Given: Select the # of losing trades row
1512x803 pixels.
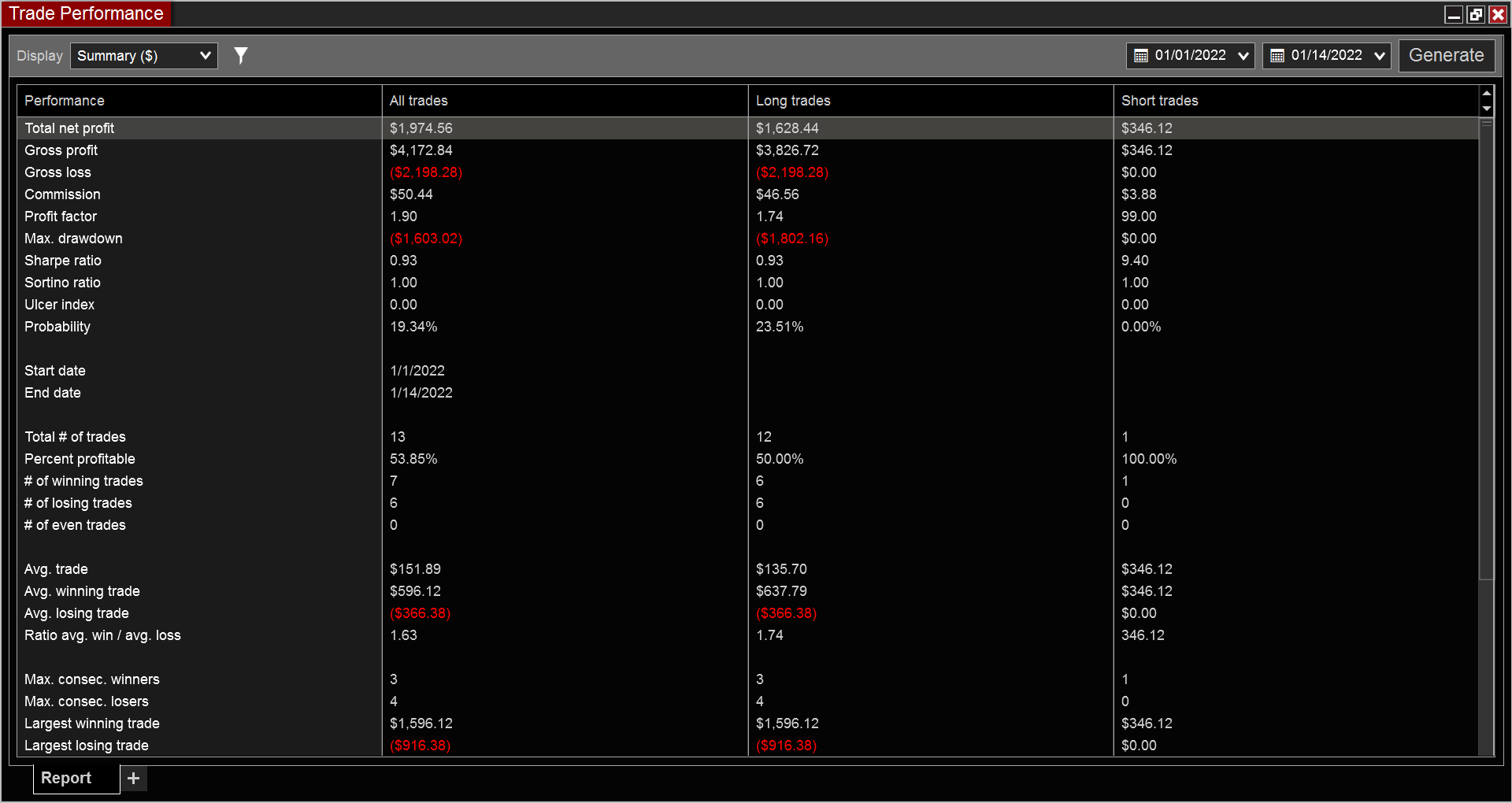Looking at the screenshot, I should click(747, 503).
